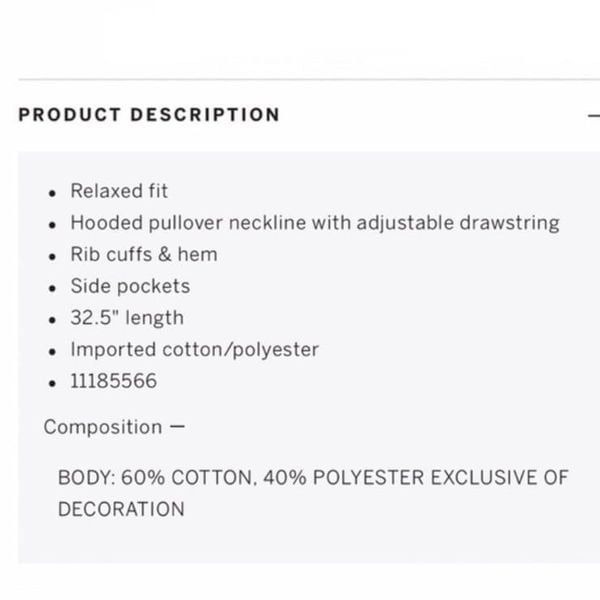Collapse the Composition section dash
This screenshot has width=600, height=600.
click(177, 426)
